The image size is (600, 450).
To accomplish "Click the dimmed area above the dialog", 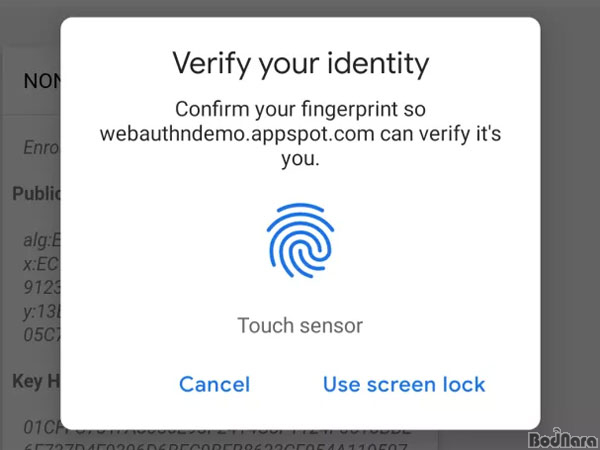I will [x=300, y=8].
